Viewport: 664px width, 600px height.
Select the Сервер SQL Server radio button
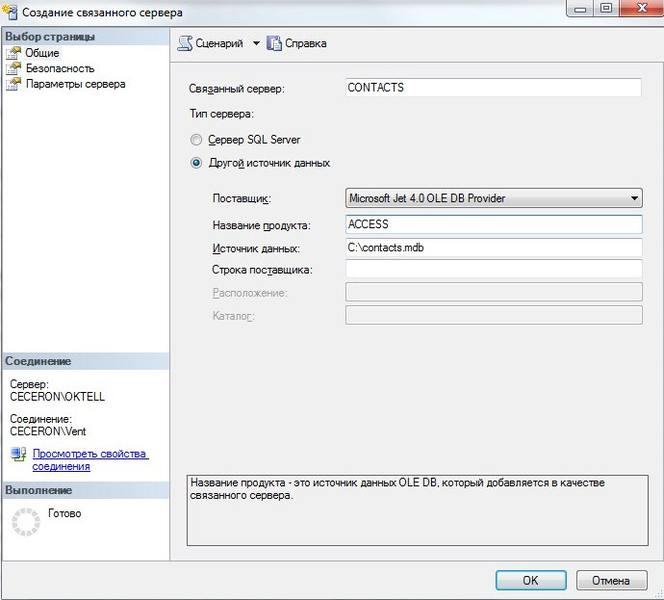(x=197, y=140)
